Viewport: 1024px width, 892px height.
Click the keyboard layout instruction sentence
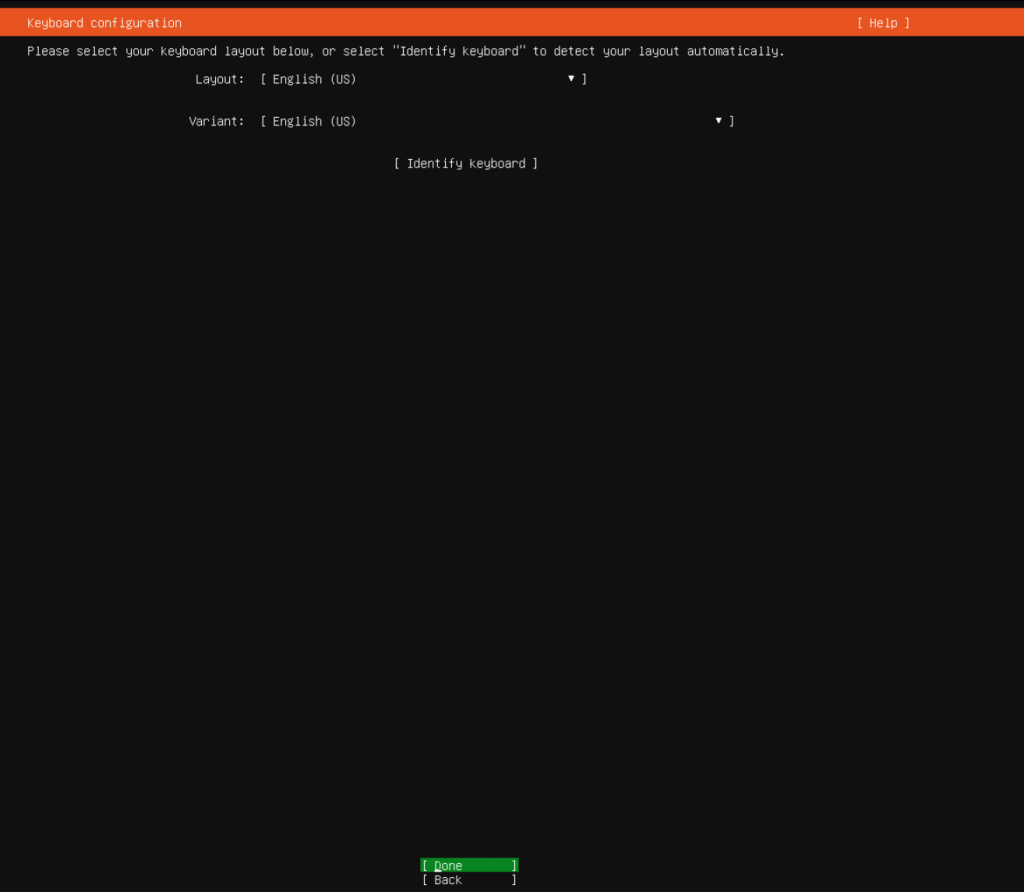tap(405, 51)
